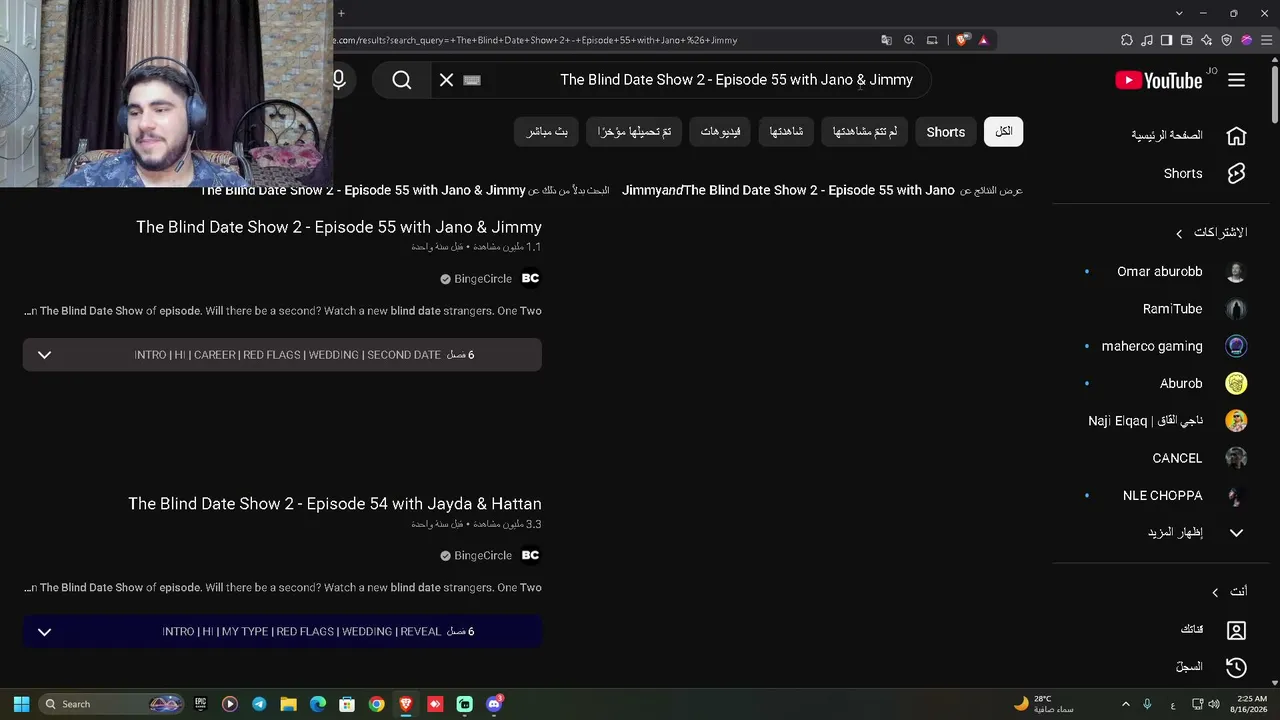Select the Videos (فيديوهات) filter chip
The image size is (1280, 720).
pyautogui.click(x=720, y=132)
